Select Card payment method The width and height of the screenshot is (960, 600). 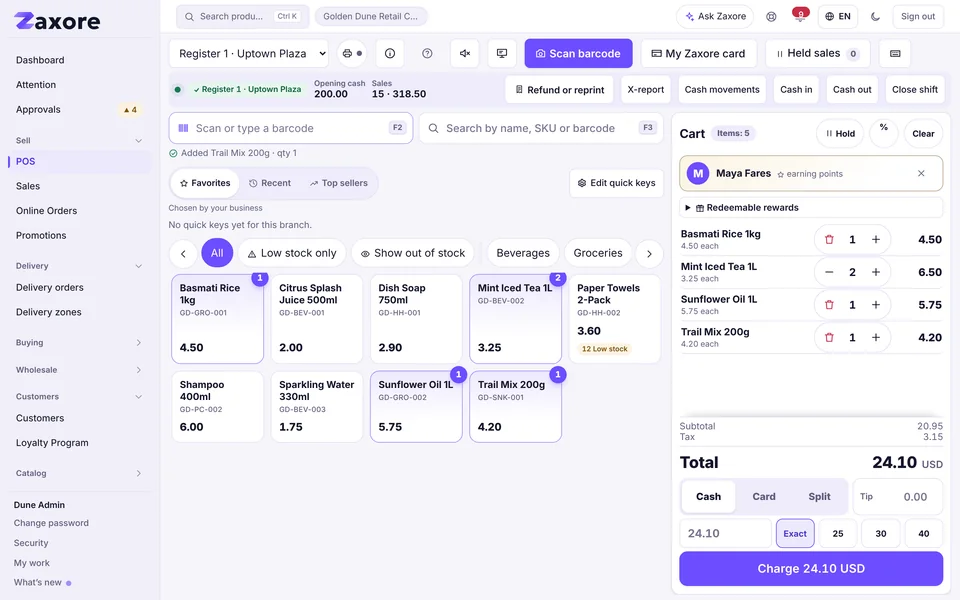click(x=763, y=497)
